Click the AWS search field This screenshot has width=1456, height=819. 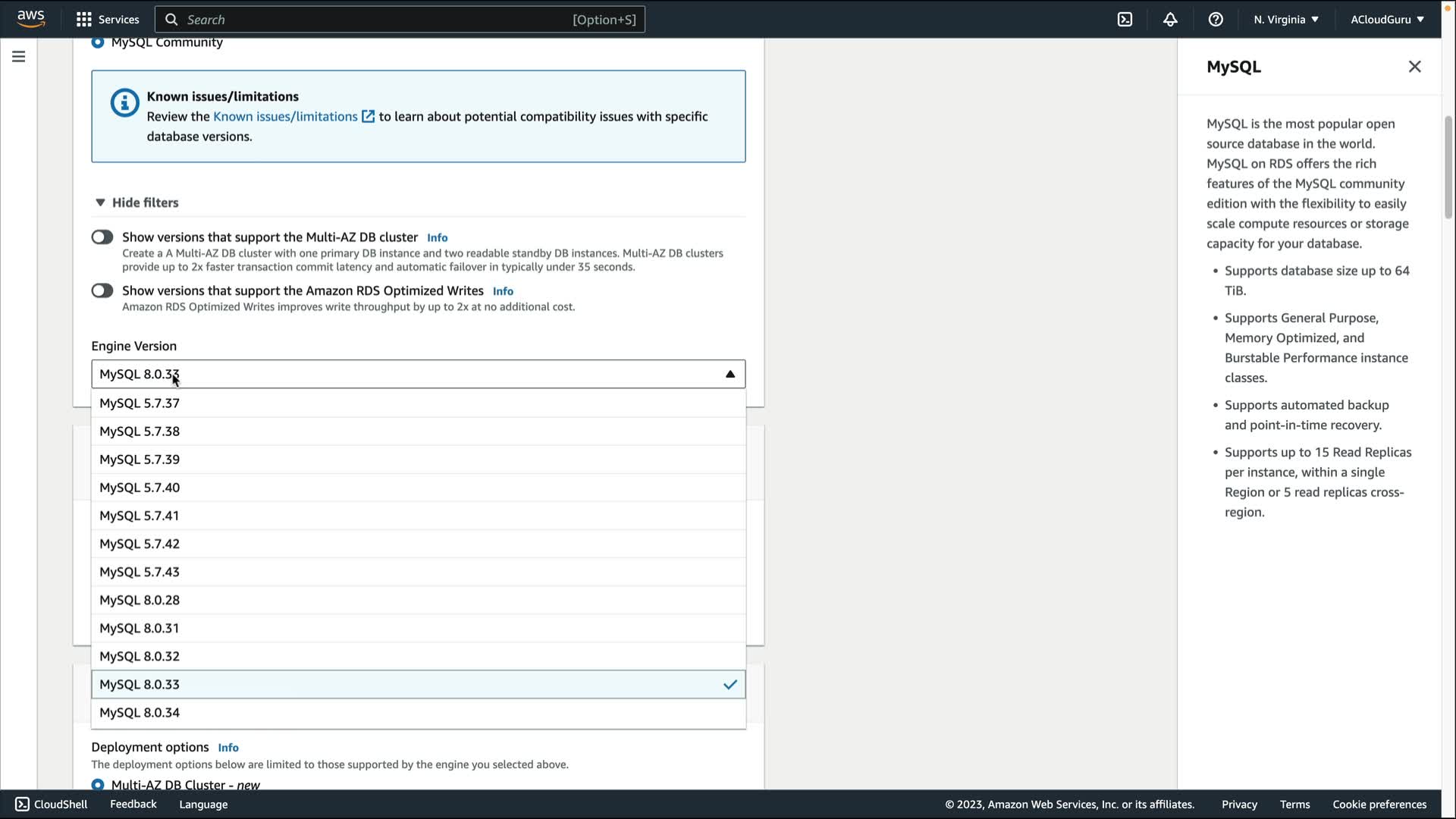pos(379,20)
